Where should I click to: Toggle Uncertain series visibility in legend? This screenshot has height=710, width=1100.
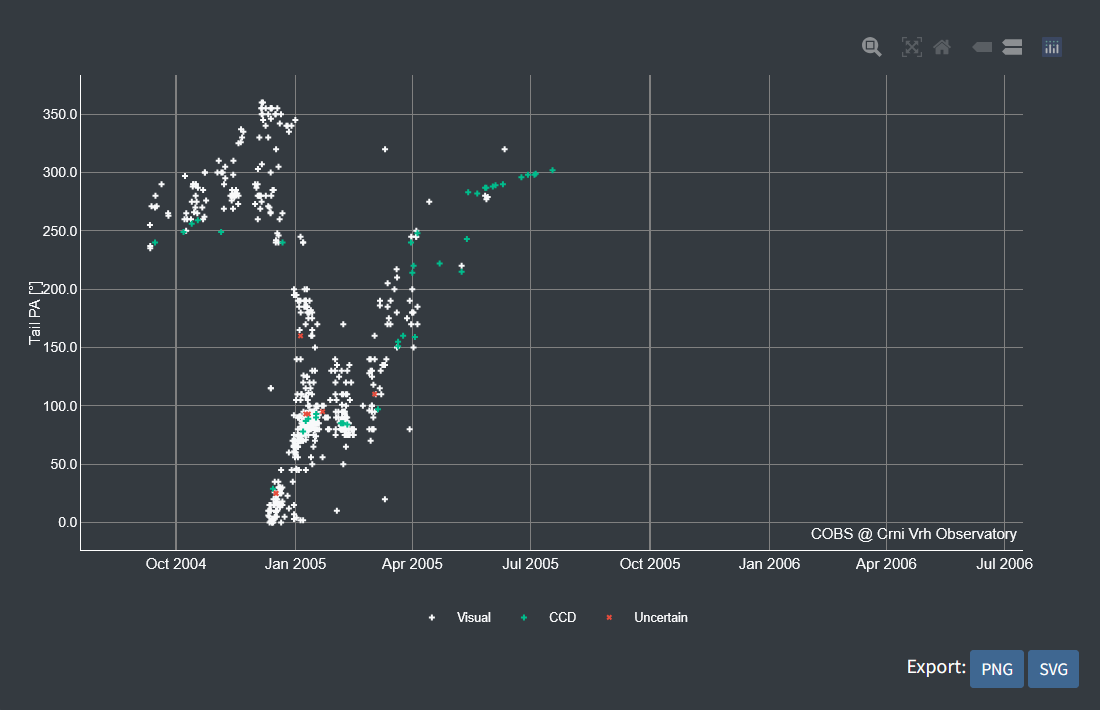tap(660, 618)
